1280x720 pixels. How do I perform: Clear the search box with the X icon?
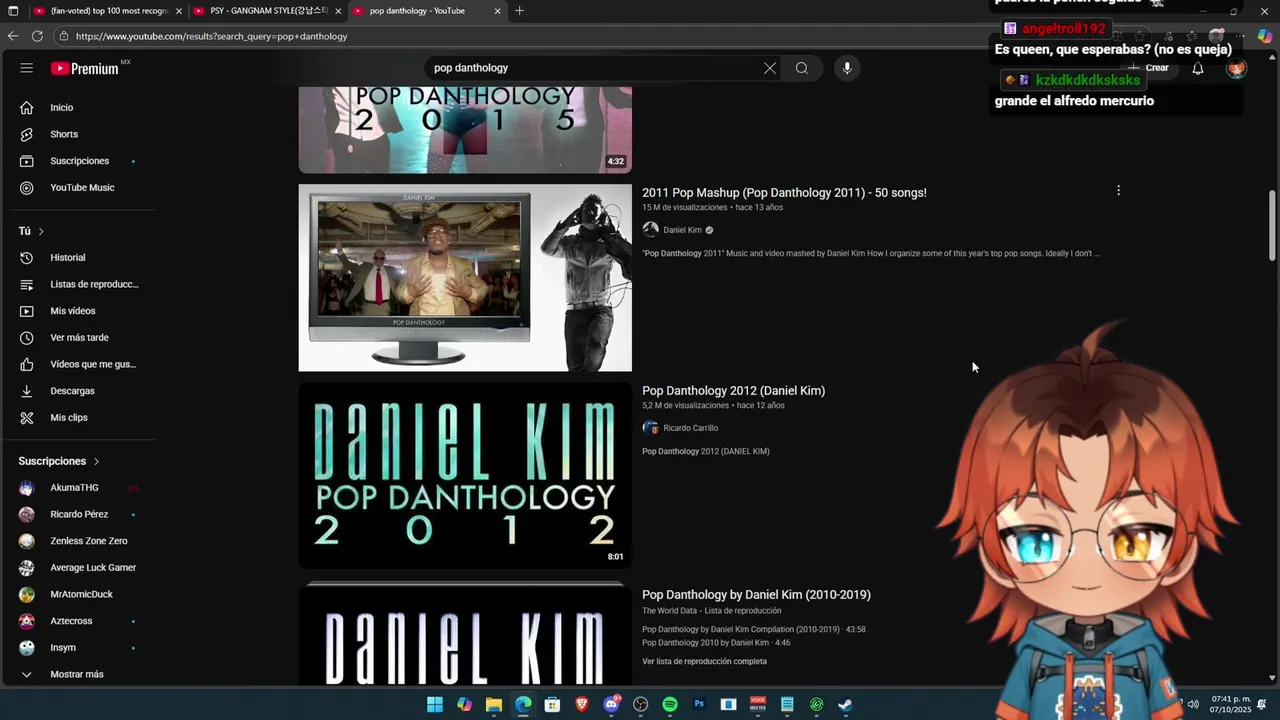[x=769, y=68]
